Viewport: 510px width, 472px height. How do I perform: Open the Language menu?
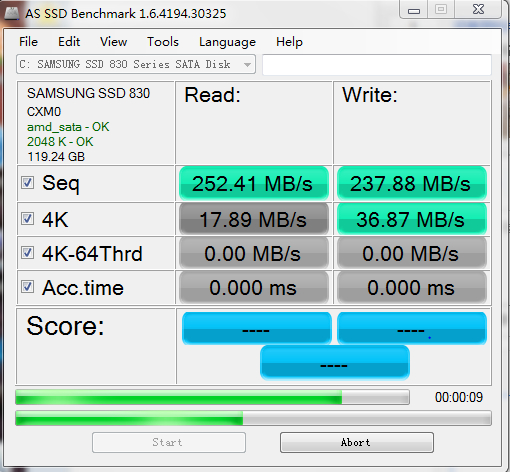click(x=227, y=42)
